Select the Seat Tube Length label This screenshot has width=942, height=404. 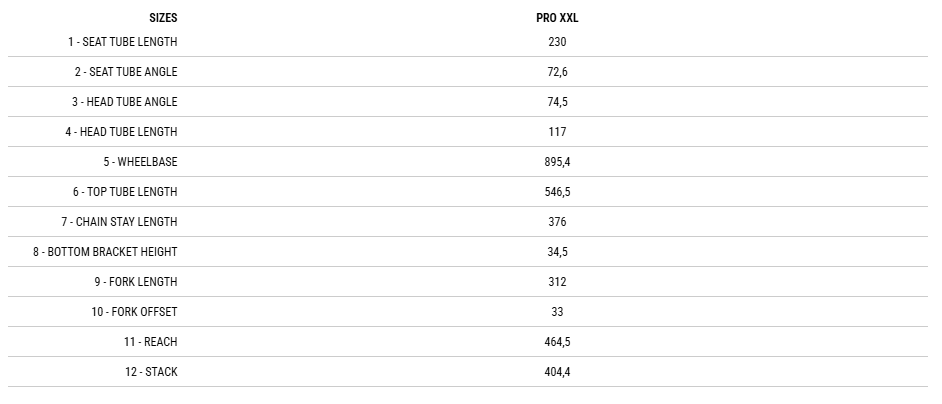[x=122, y=42]
